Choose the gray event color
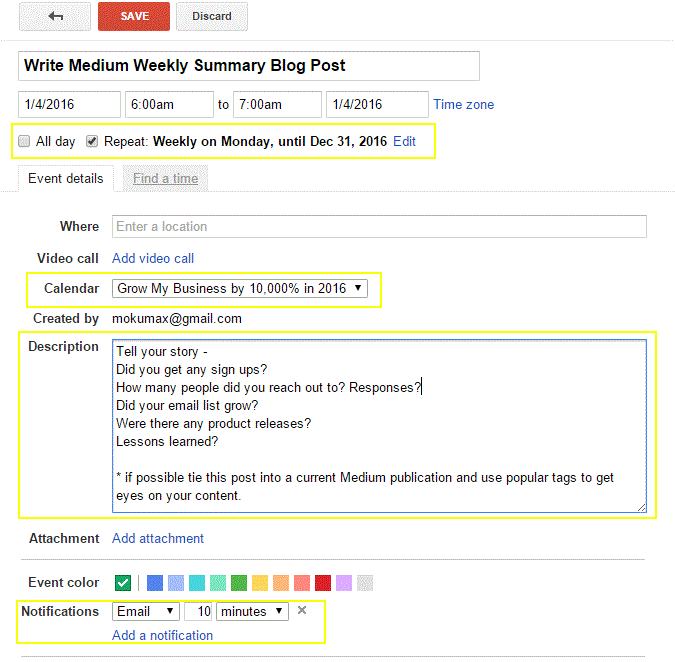 365,583
